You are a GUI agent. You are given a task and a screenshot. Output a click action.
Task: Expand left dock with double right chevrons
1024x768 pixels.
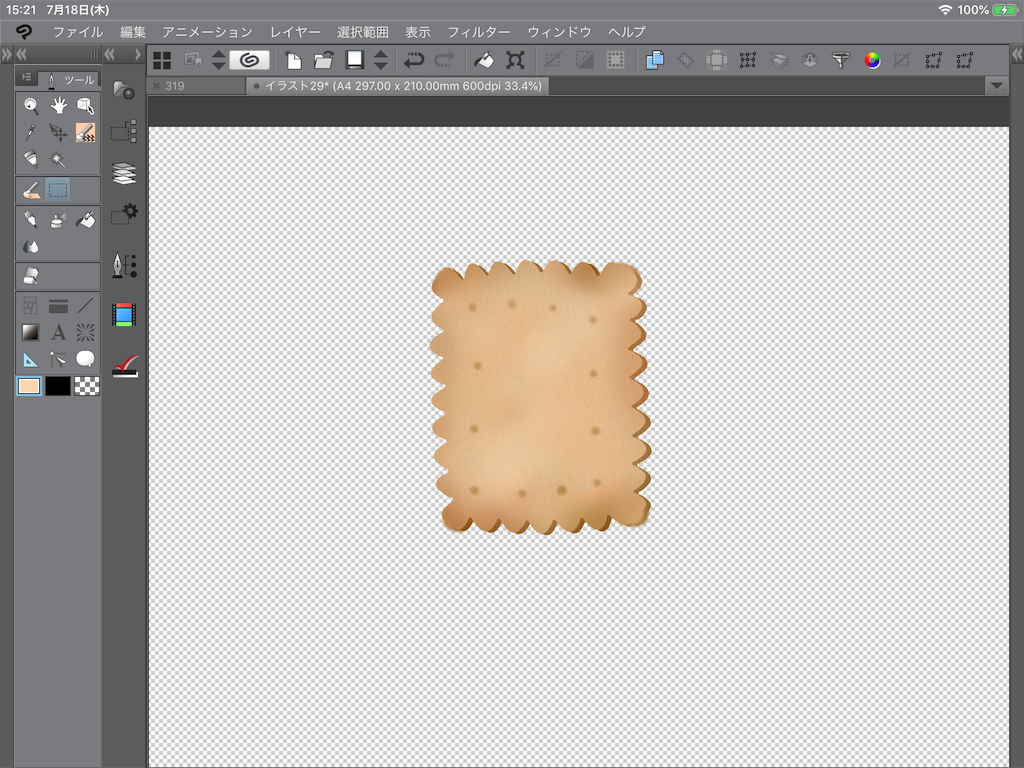pyautogui.click(x=7, y=54)
